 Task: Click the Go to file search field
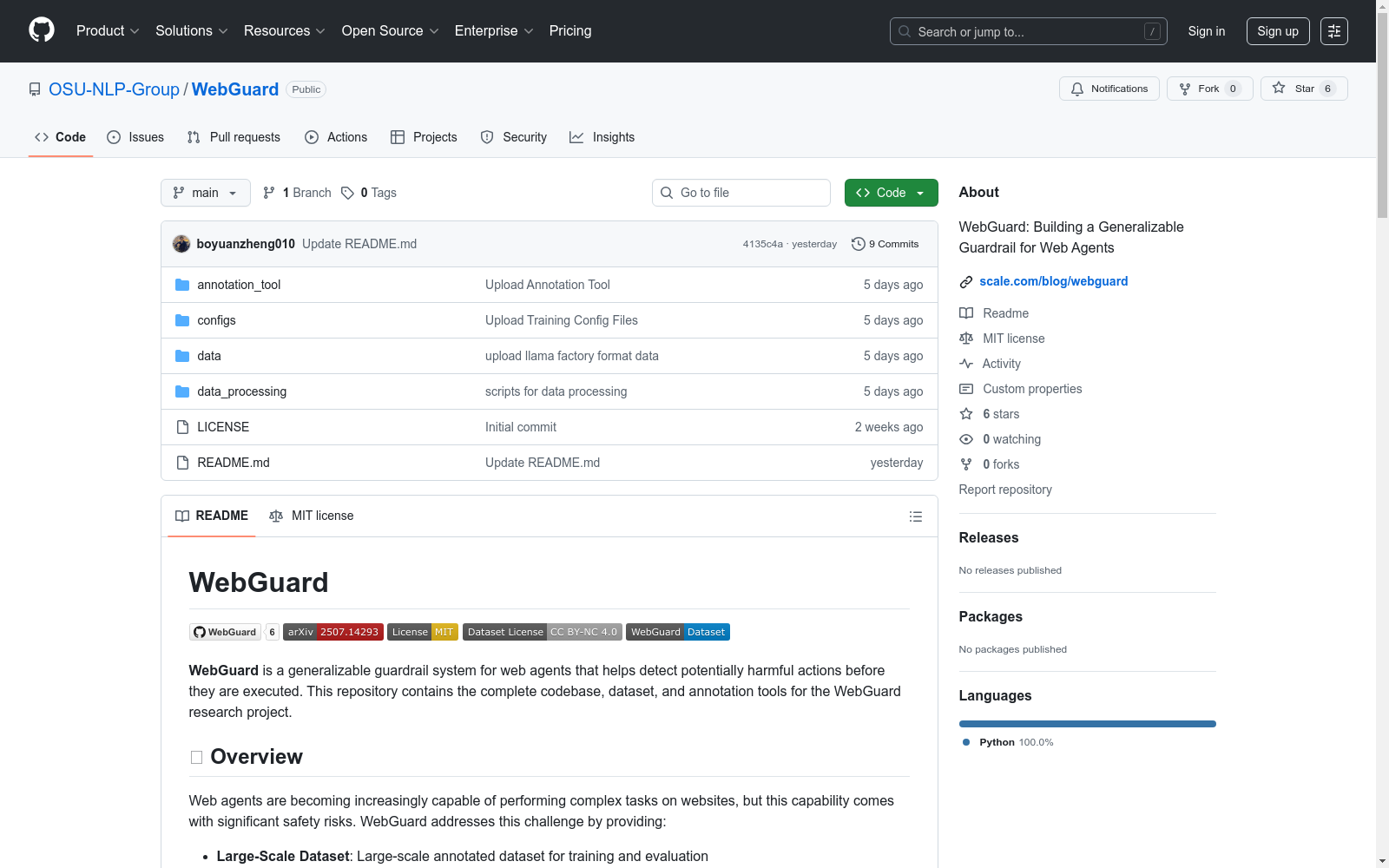(741, 193)
